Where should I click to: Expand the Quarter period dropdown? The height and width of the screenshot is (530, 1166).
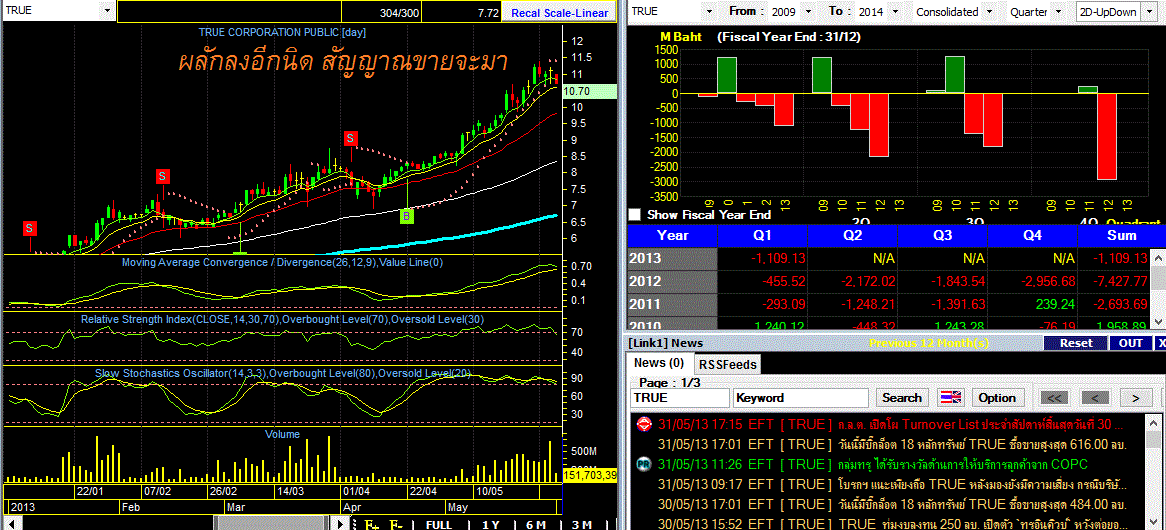point(1056,11)
